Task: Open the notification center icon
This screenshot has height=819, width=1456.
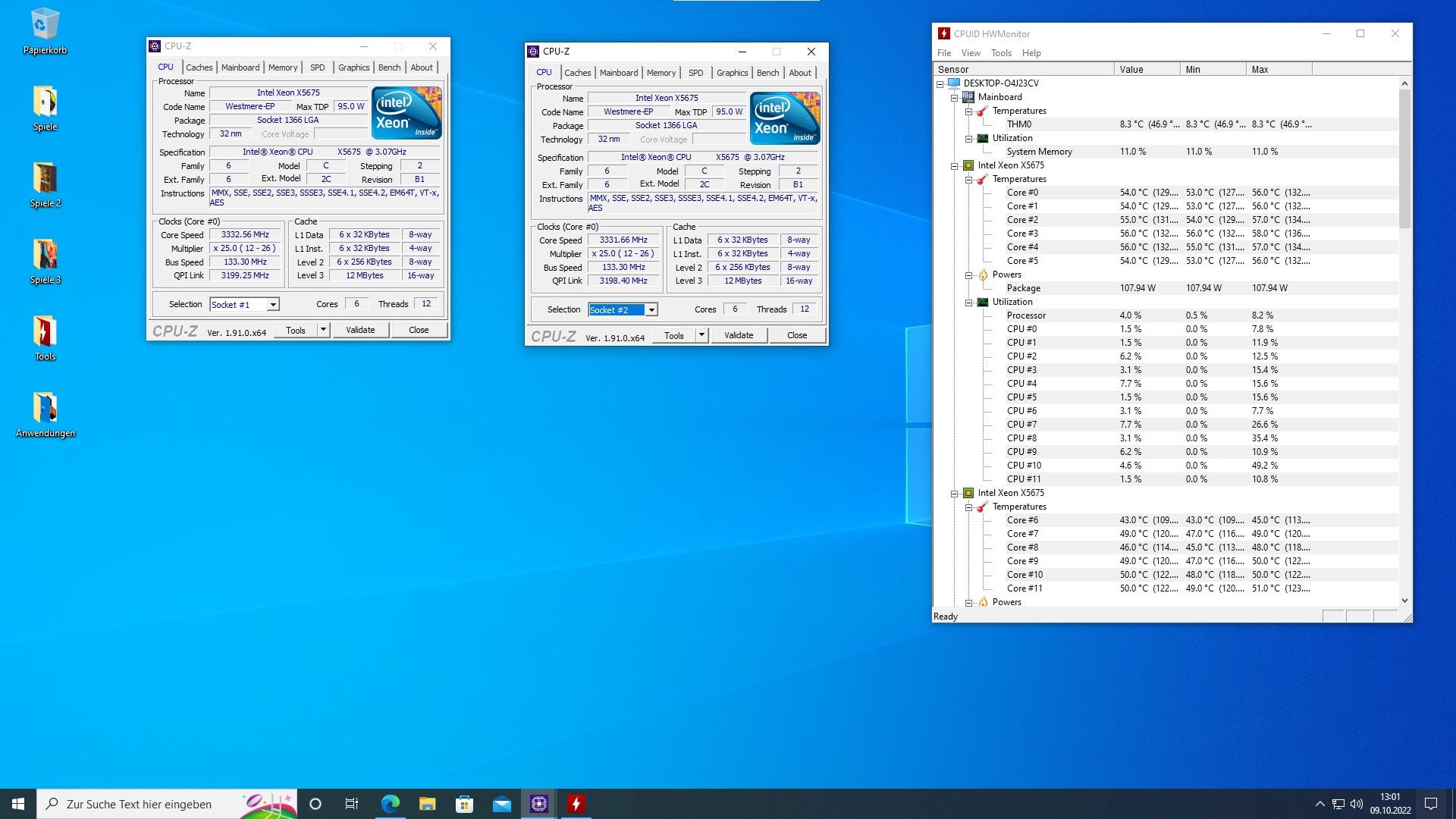Action: 1431,804
